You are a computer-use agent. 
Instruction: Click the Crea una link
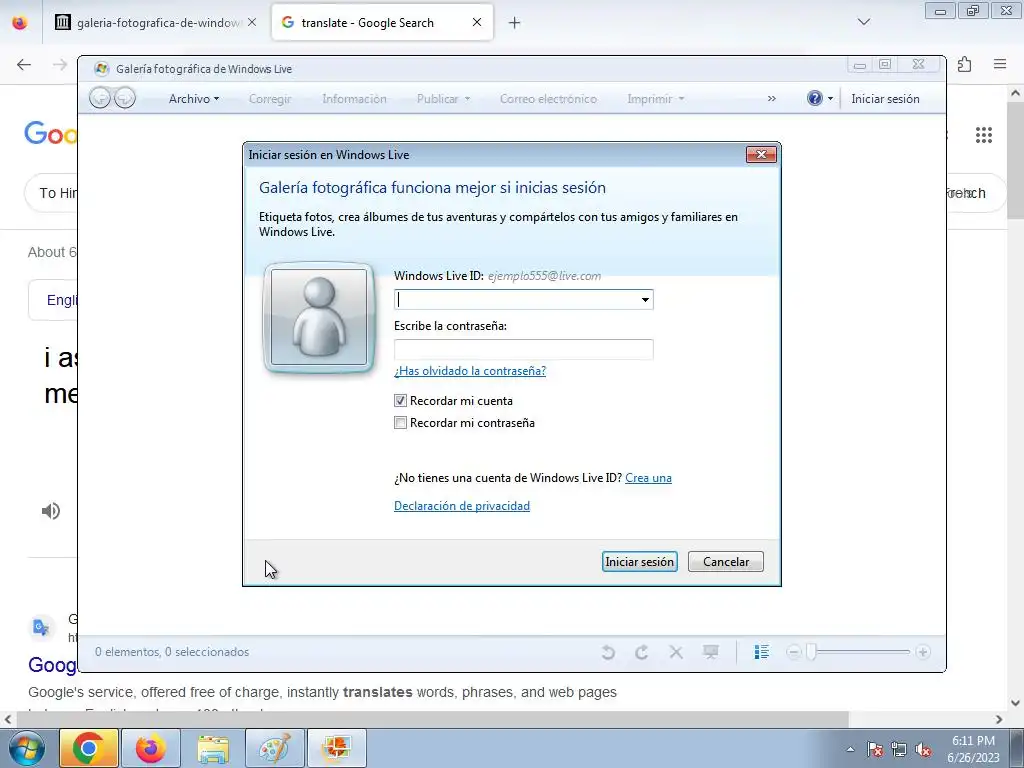[x=648, y=477]
